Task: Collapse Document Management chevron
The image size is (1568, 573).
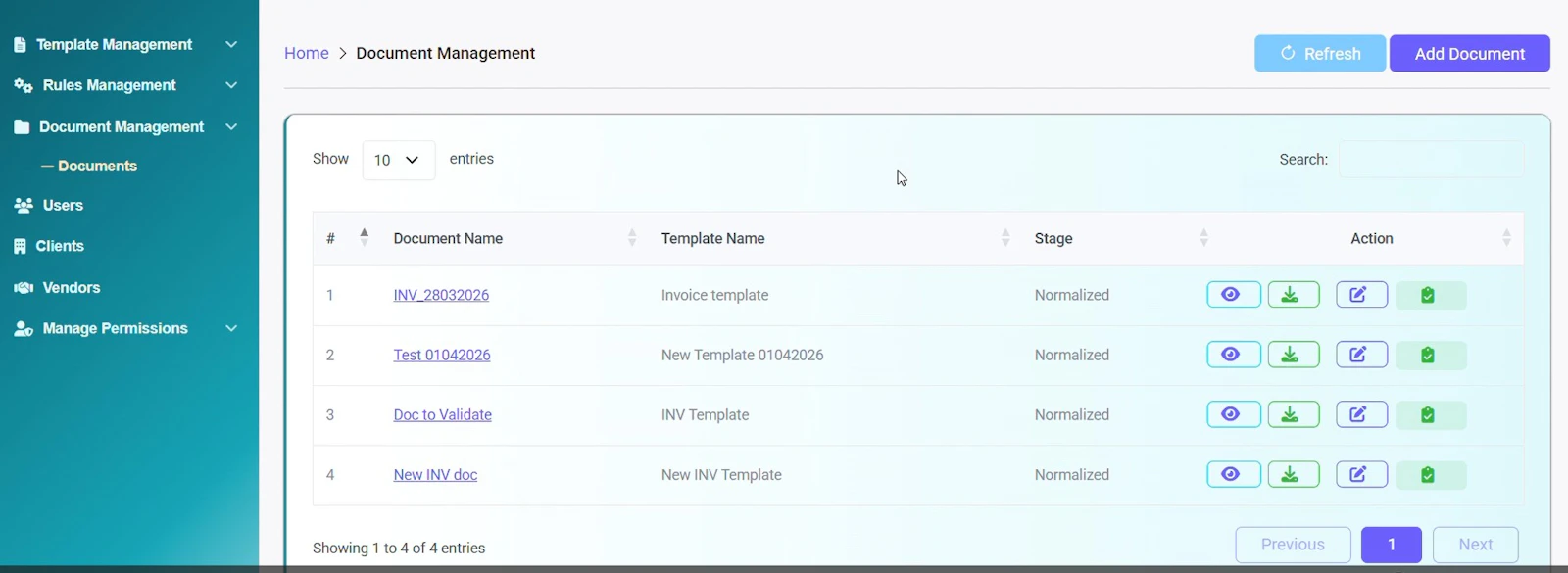Action: pyautogui.click(x=231, y=126)
